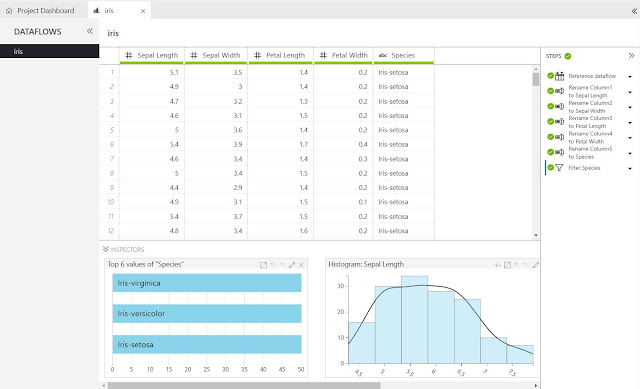The height and width of the screenshot is (389, 640).
Task: Open dropdown for Reference dataflow step
Action: [630, 76]
